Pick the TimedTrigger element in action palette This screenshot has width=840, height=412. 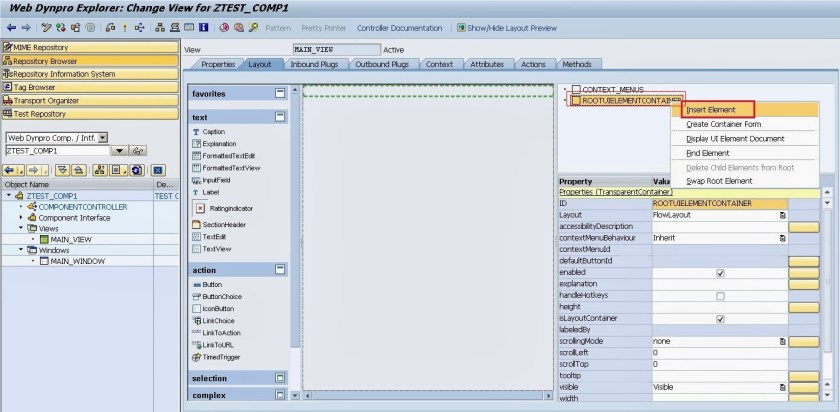click(216, 357)
